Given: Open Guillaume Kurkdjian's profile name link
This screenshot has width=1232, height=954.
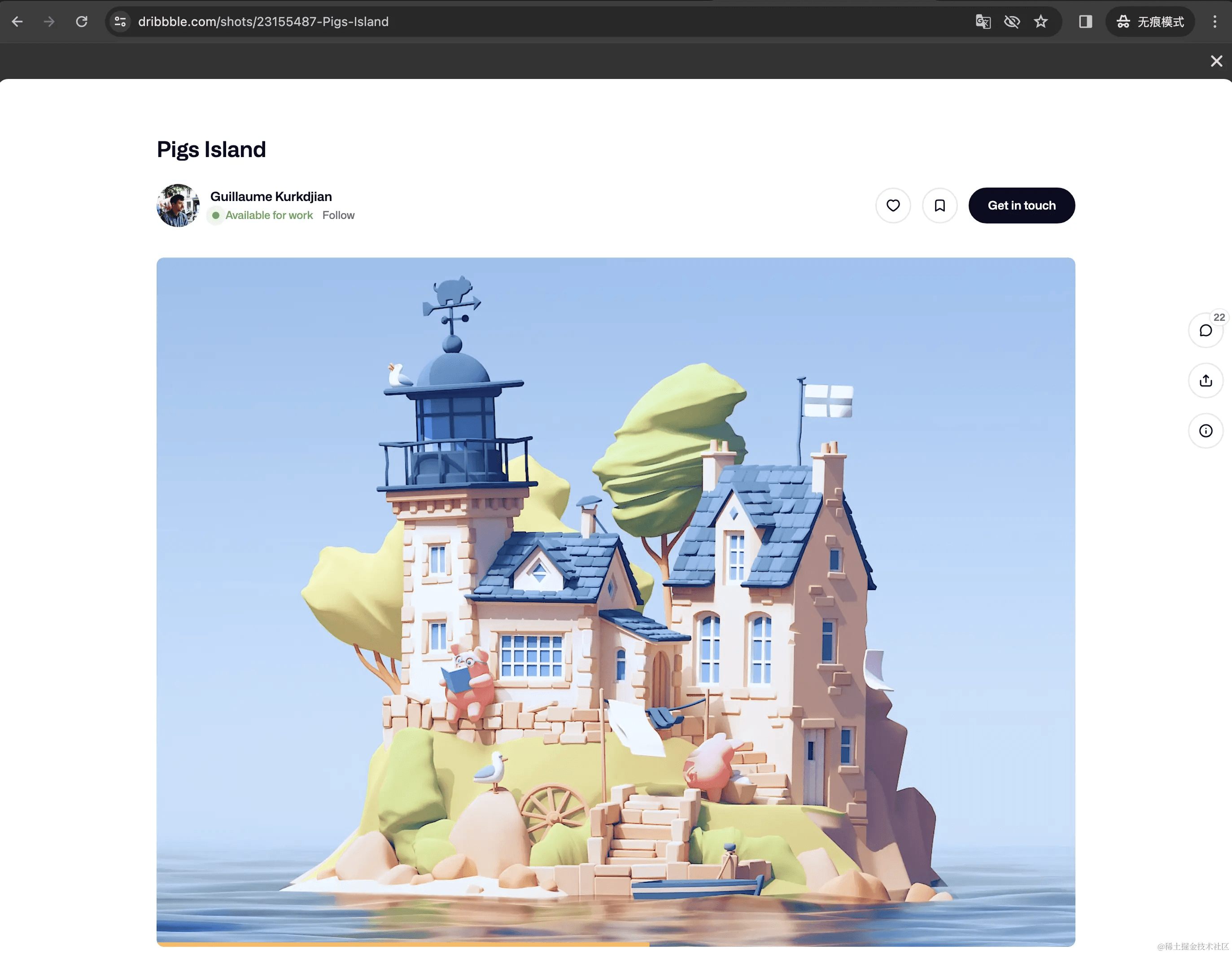Looking at the screenshot, I should [271, 197].
